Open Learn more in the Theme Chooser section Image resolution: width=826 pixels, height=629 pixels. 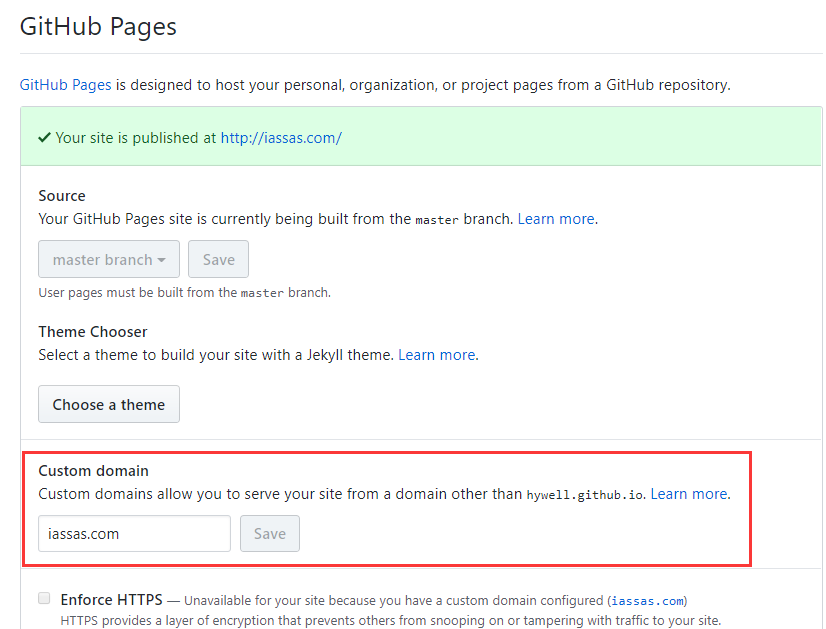point(436,354)
